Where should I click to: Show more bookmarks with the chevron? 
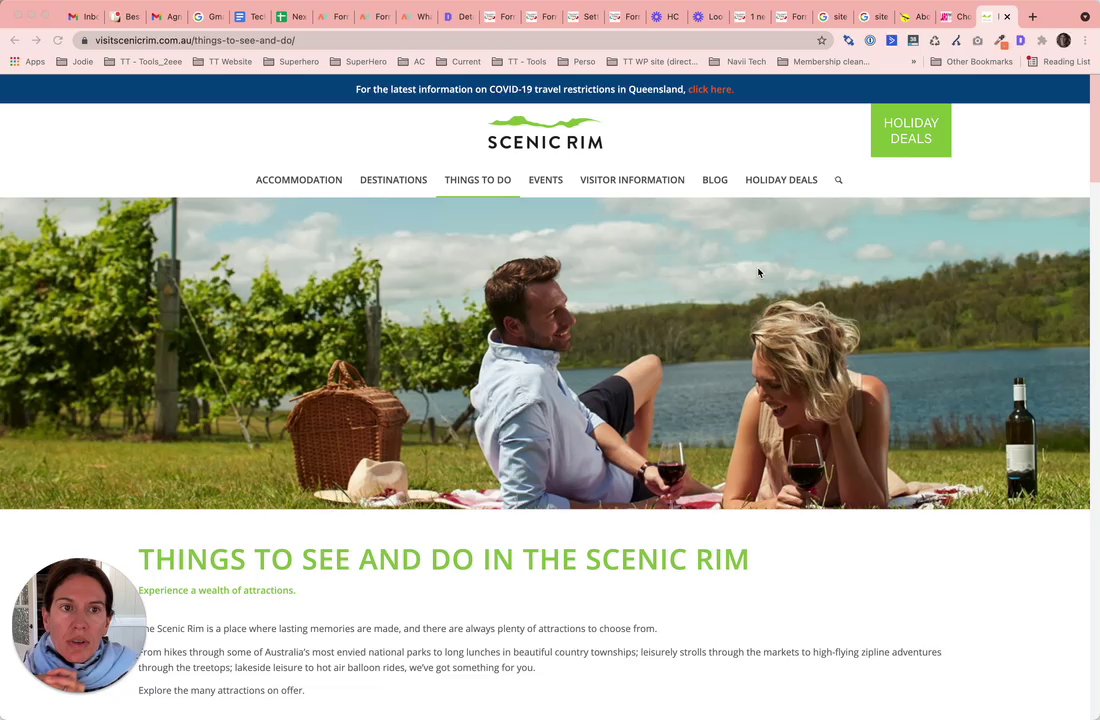(913, 62)
